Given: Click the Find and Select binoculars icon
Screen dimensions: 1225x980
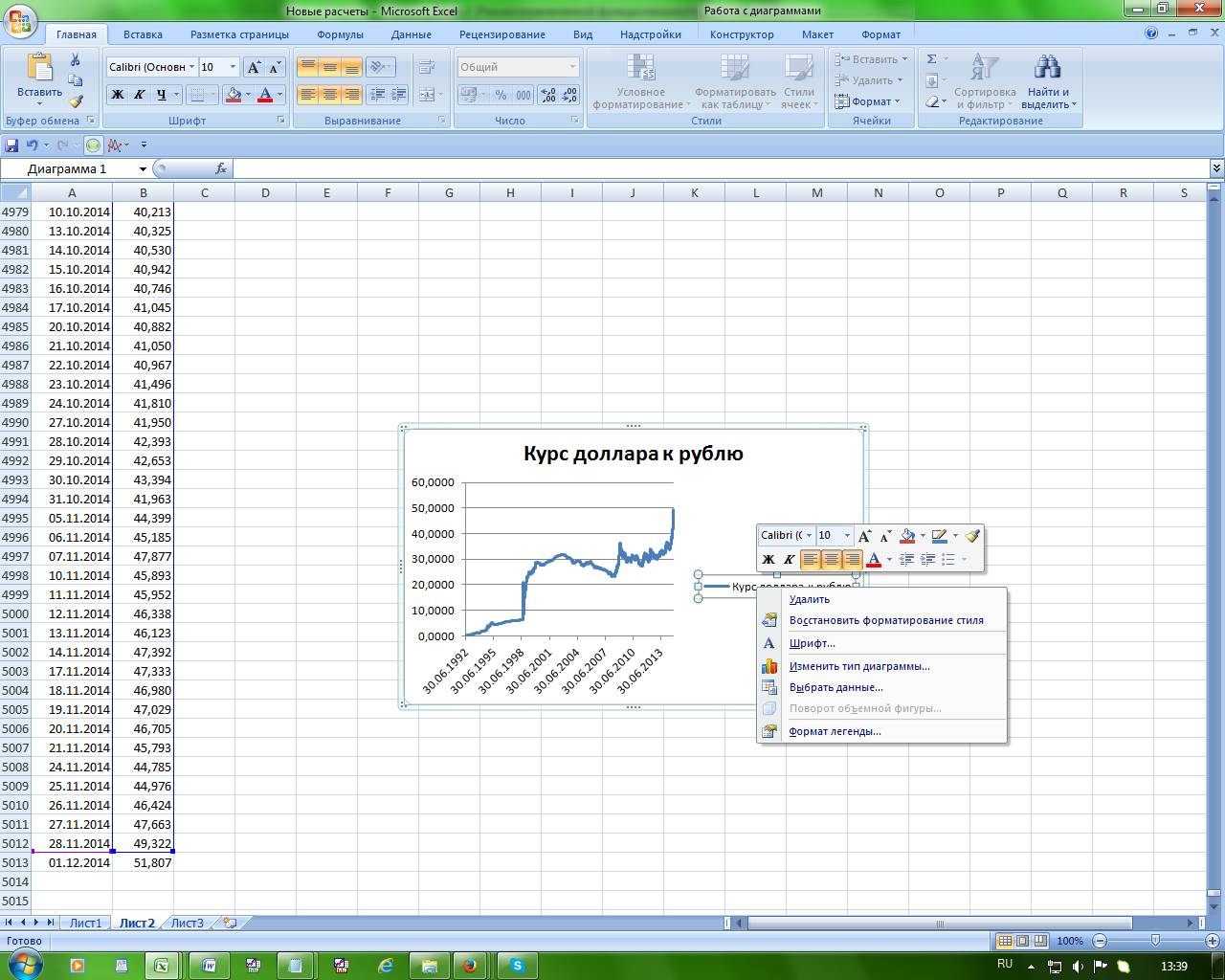Looking at the screenshot, I should pos(1048,69).
